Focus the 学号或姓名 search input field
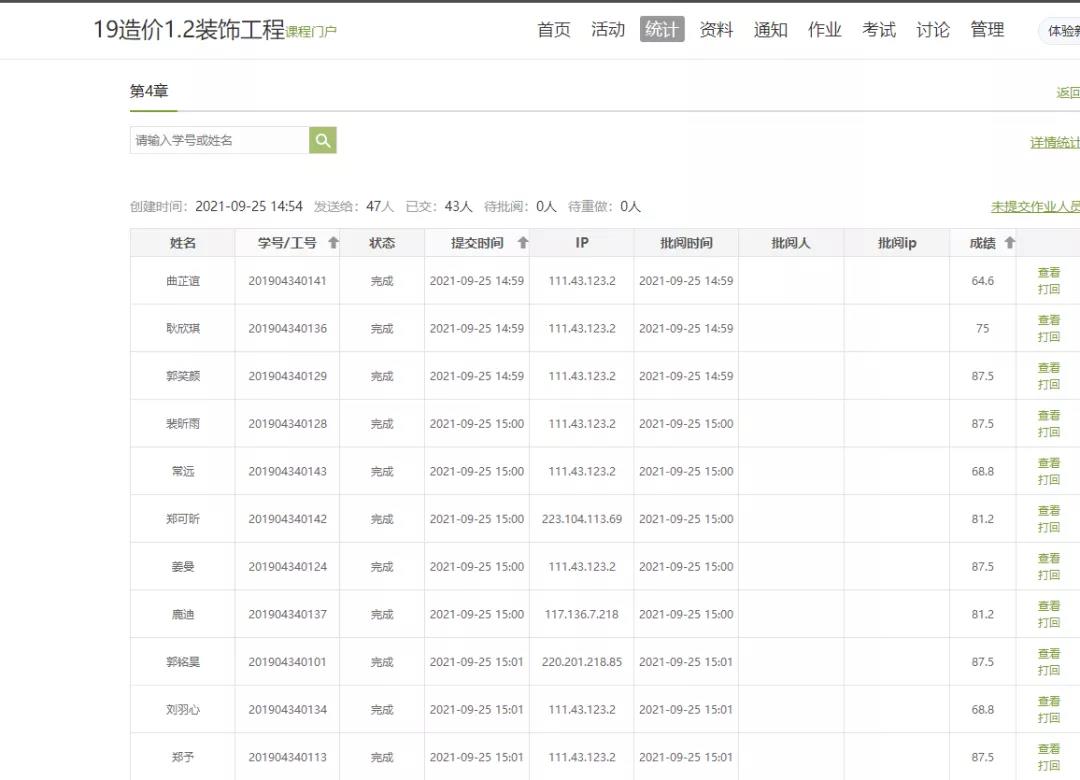This screenshot has width=1080, height=780. tap(219, 141)
